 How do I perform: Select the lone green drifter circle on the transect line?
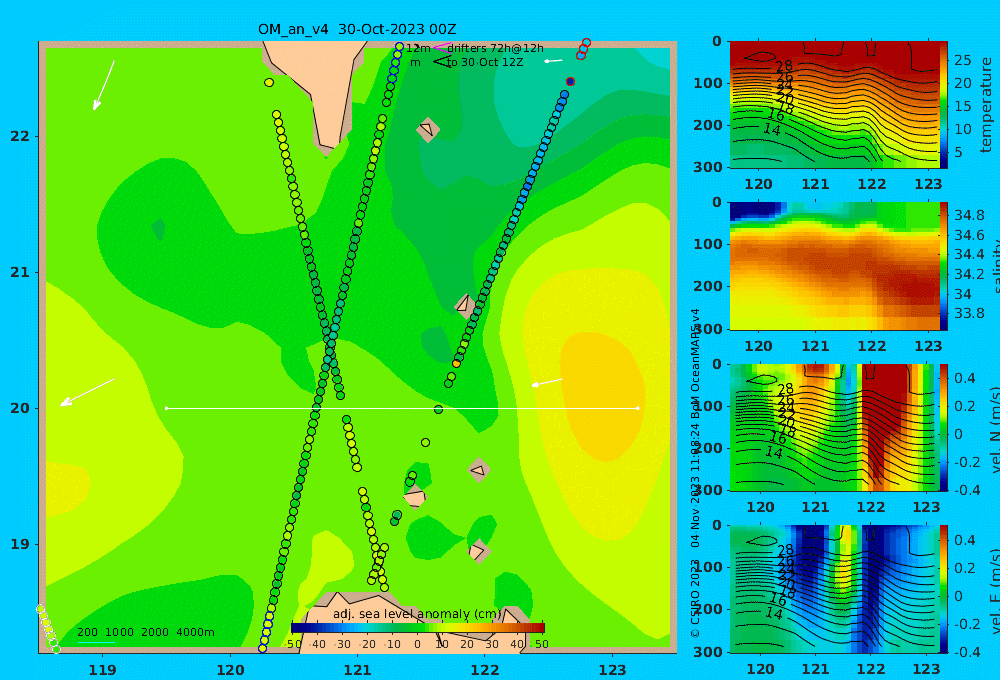click(x=438, y=410)
